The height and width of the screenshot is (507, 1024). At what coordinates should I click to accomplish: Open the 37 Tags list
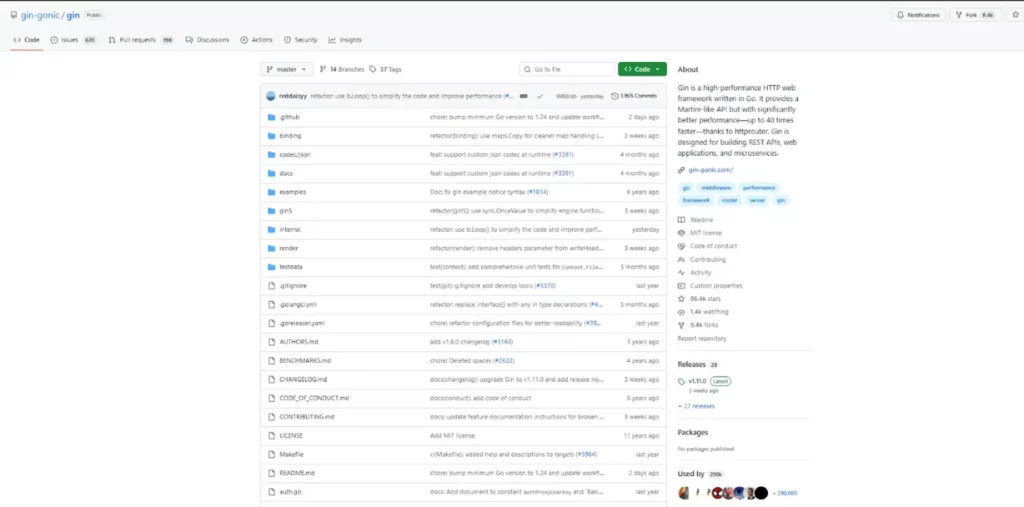point(385,69)
